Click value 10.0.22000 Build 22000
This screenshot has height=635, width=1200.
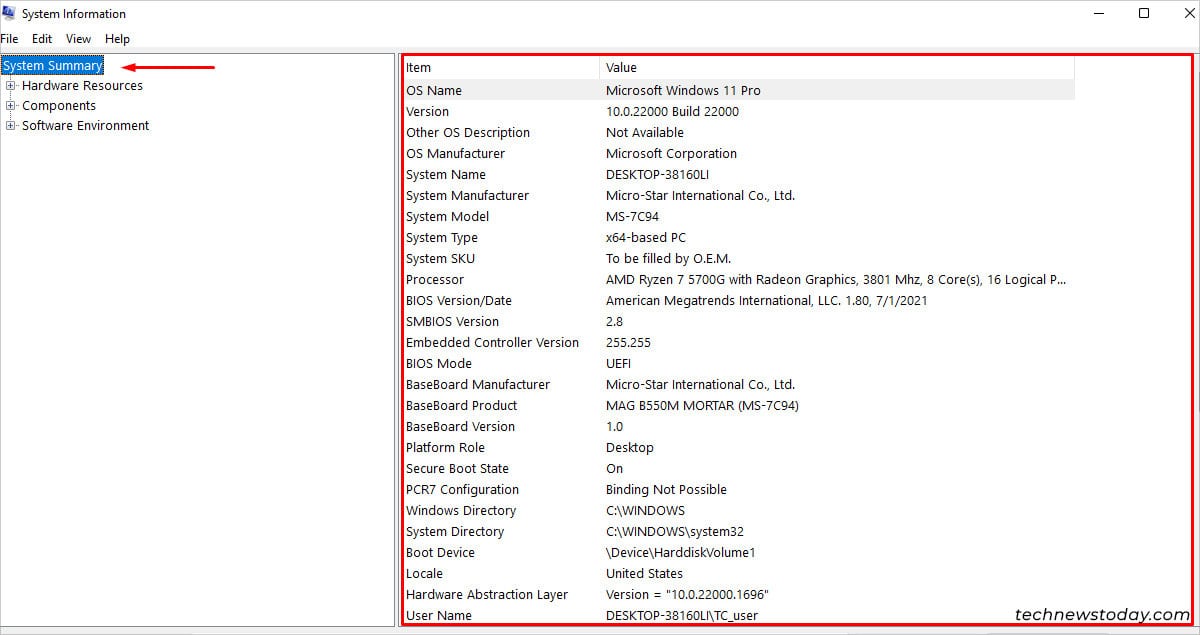[672, 111]
